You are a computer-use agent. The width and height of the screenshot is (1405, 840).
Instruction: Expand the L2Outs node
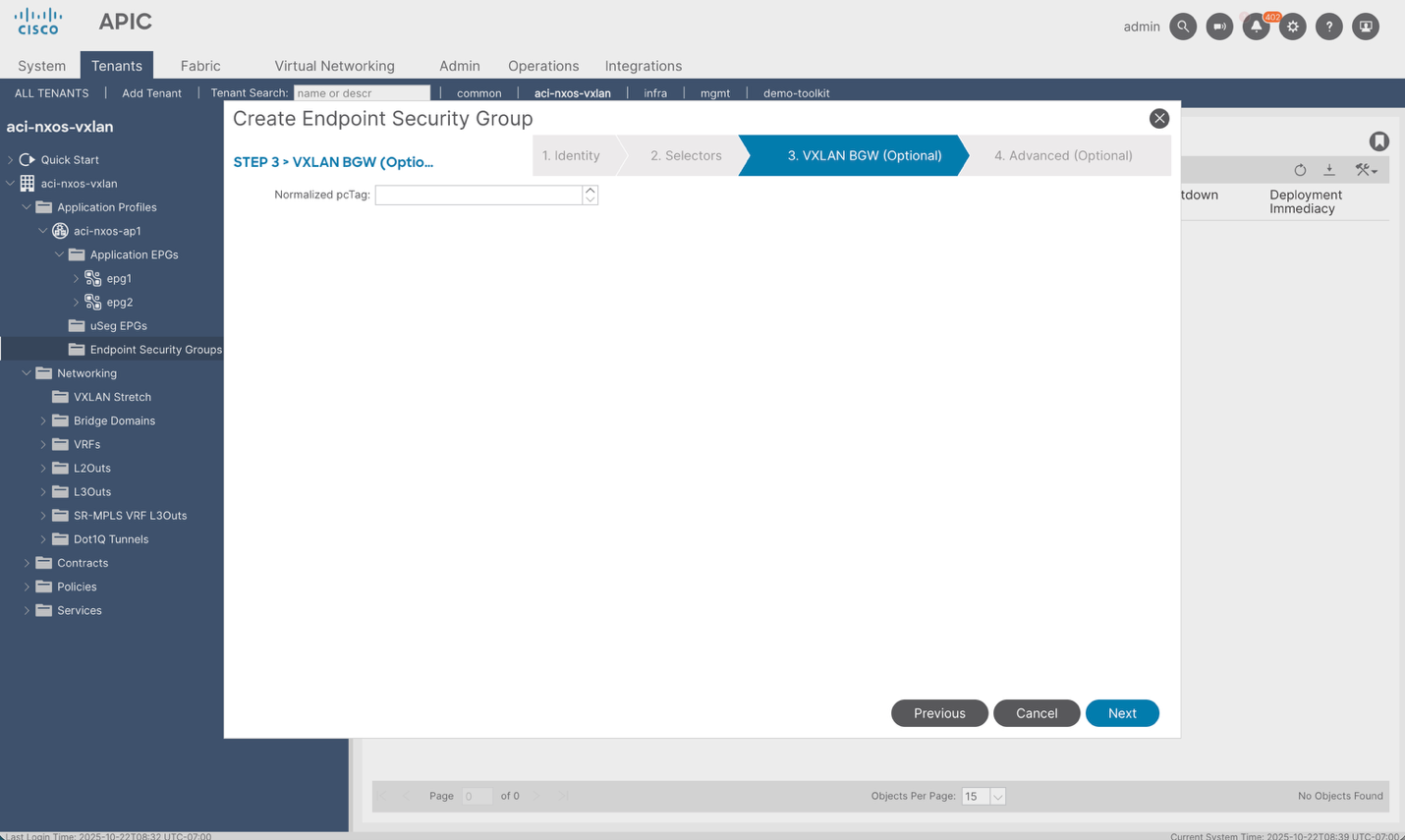pyautogui.click(x=43, y=468)
